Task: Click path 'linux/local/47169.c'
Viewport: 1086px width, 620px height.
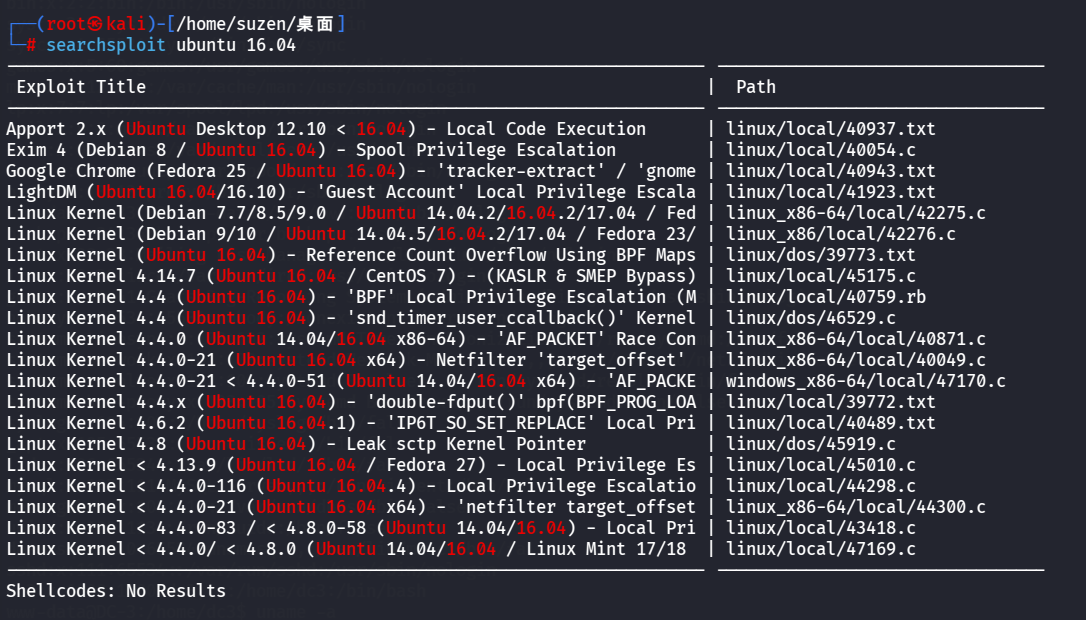Action: click(x=821, y=549)
